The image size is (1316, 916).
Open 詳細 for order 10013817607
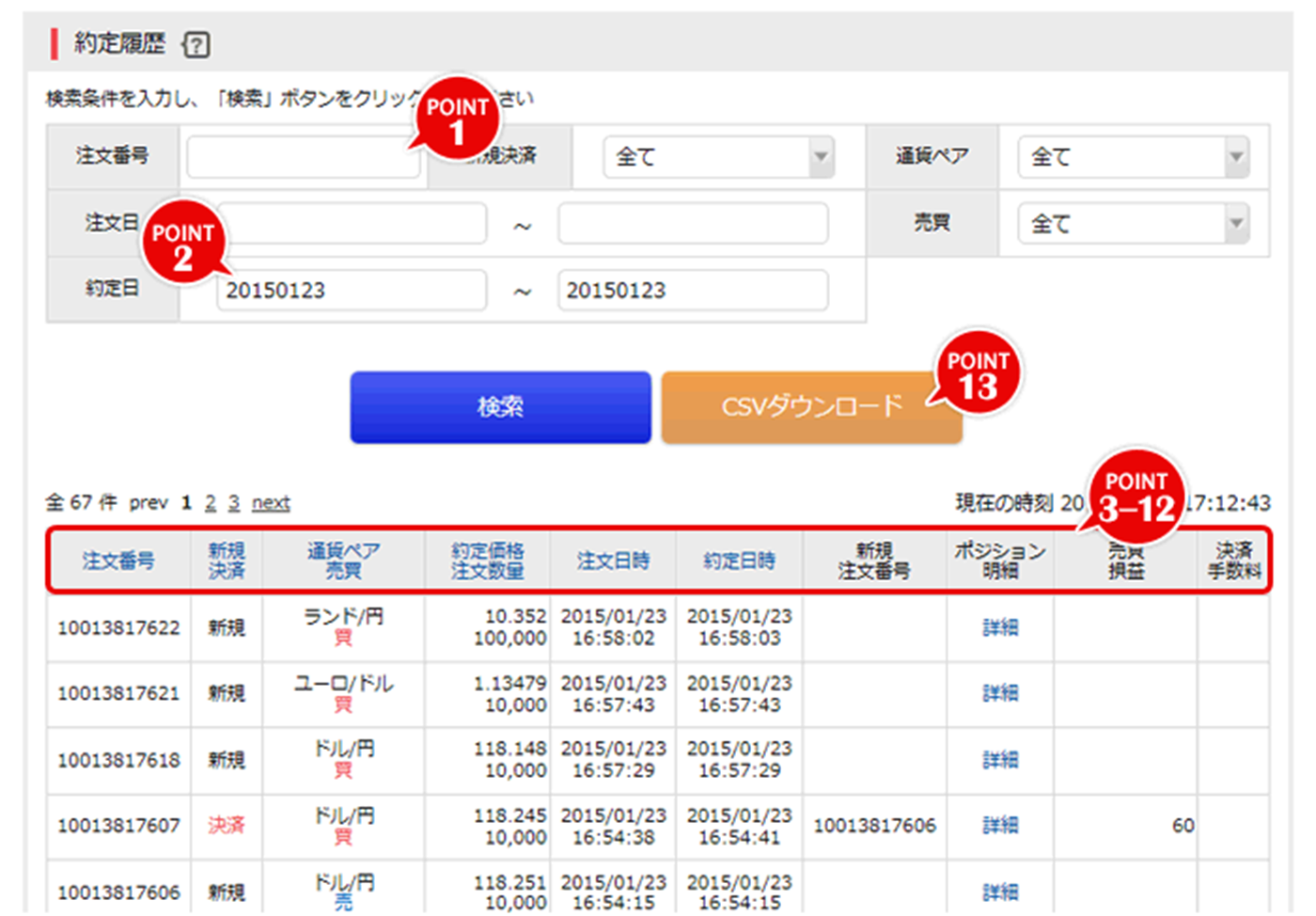[998, 825]
